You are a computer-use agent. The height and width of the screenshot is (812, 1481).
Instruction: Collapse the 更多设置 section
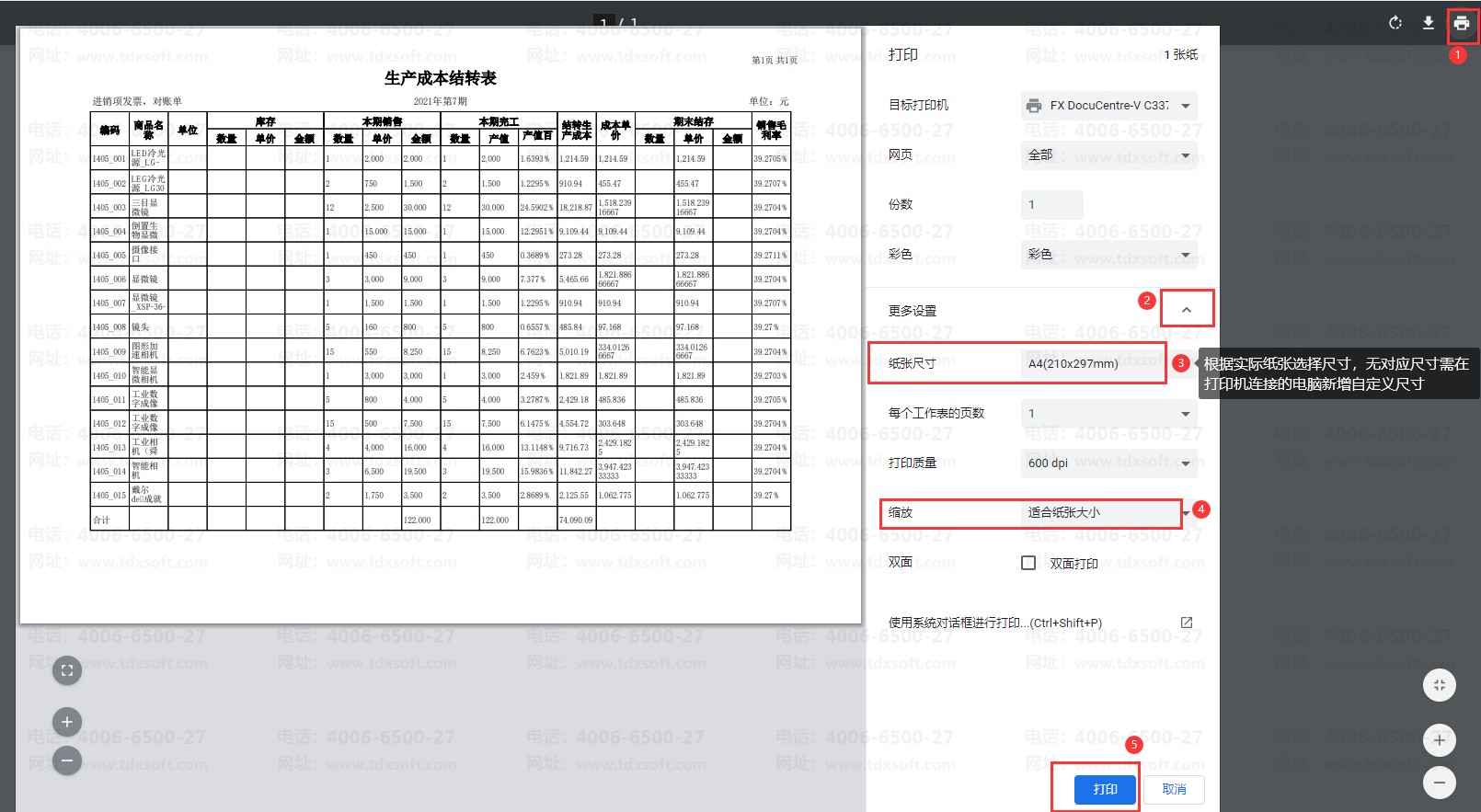click(1186, 310)
